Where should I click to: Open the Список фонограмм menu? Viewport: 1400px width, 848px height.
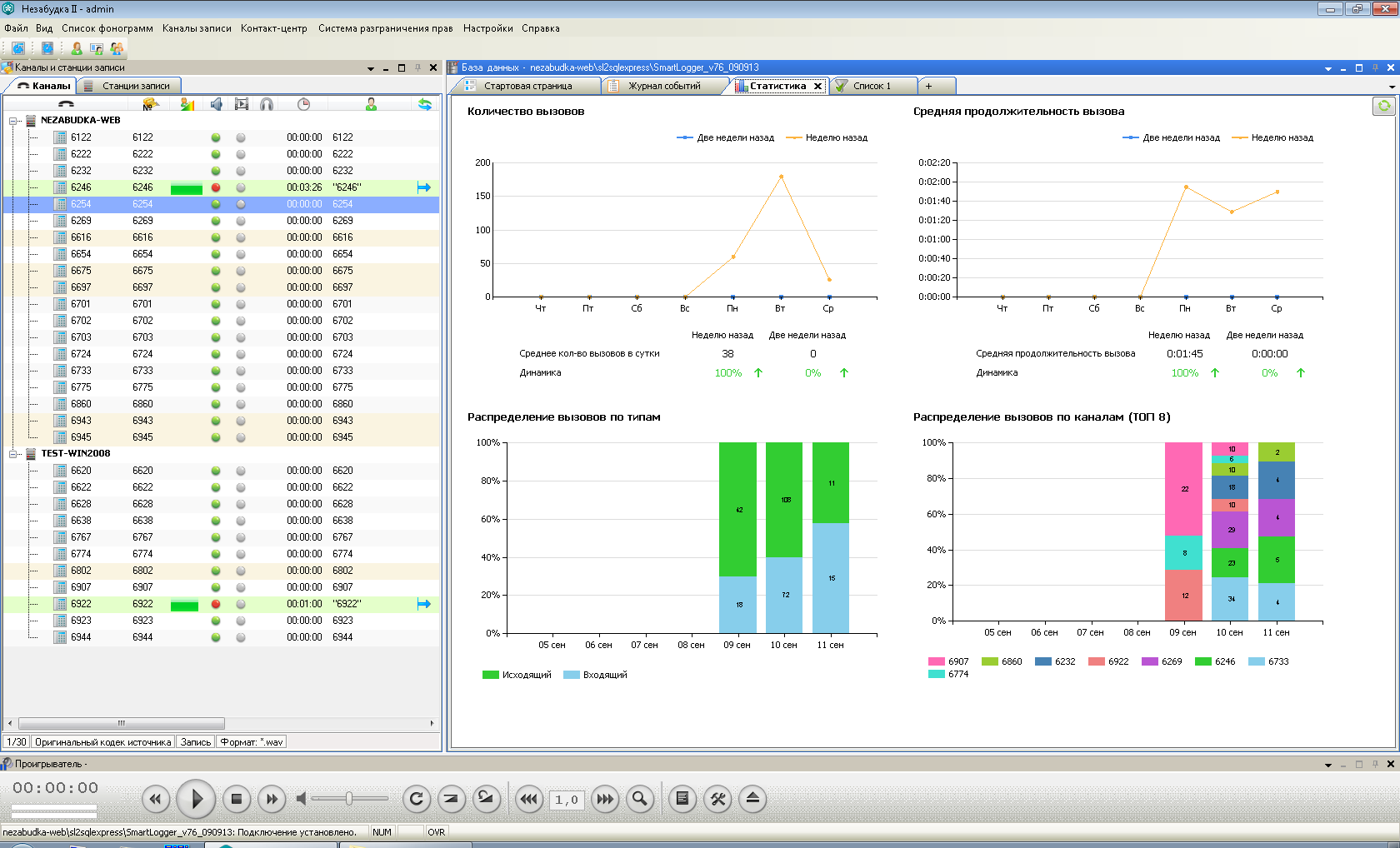click(x=107, y=28)
